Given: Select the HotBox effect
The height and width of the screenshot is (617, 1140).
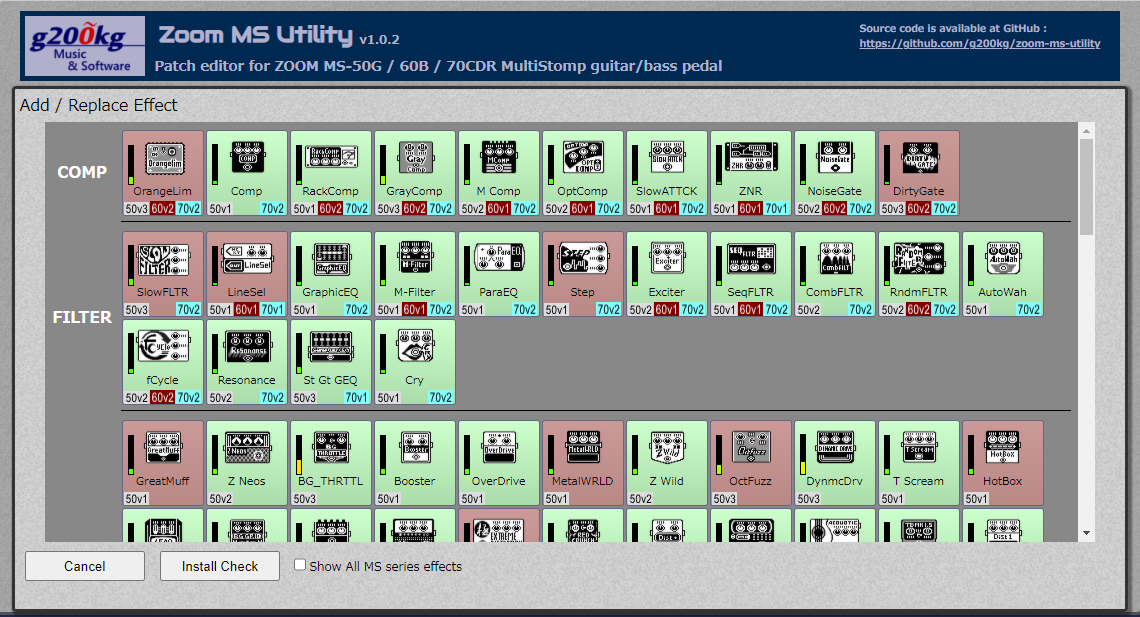Looking at the screenshot, I should [1003, 463].
